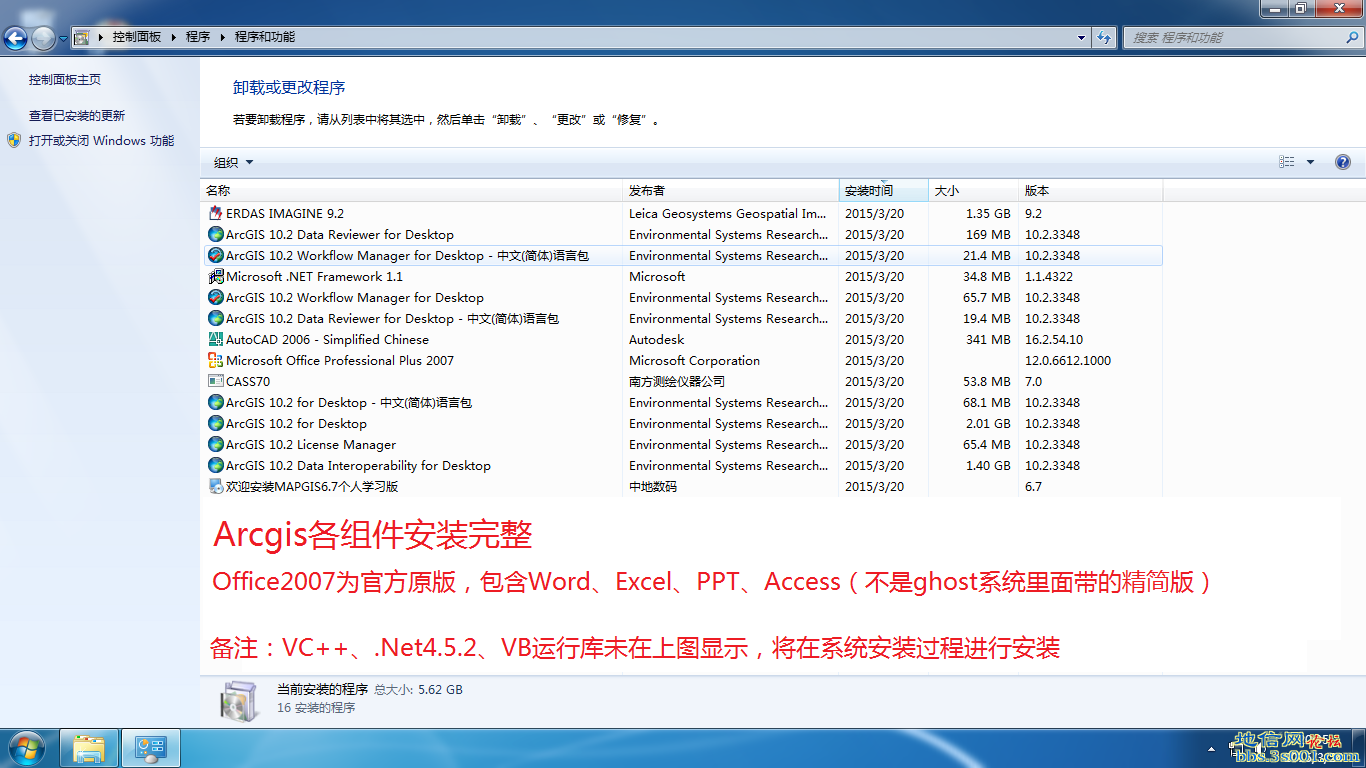Click the address bar folder icon
The image size is (1366, 768).
pos(82,37)
